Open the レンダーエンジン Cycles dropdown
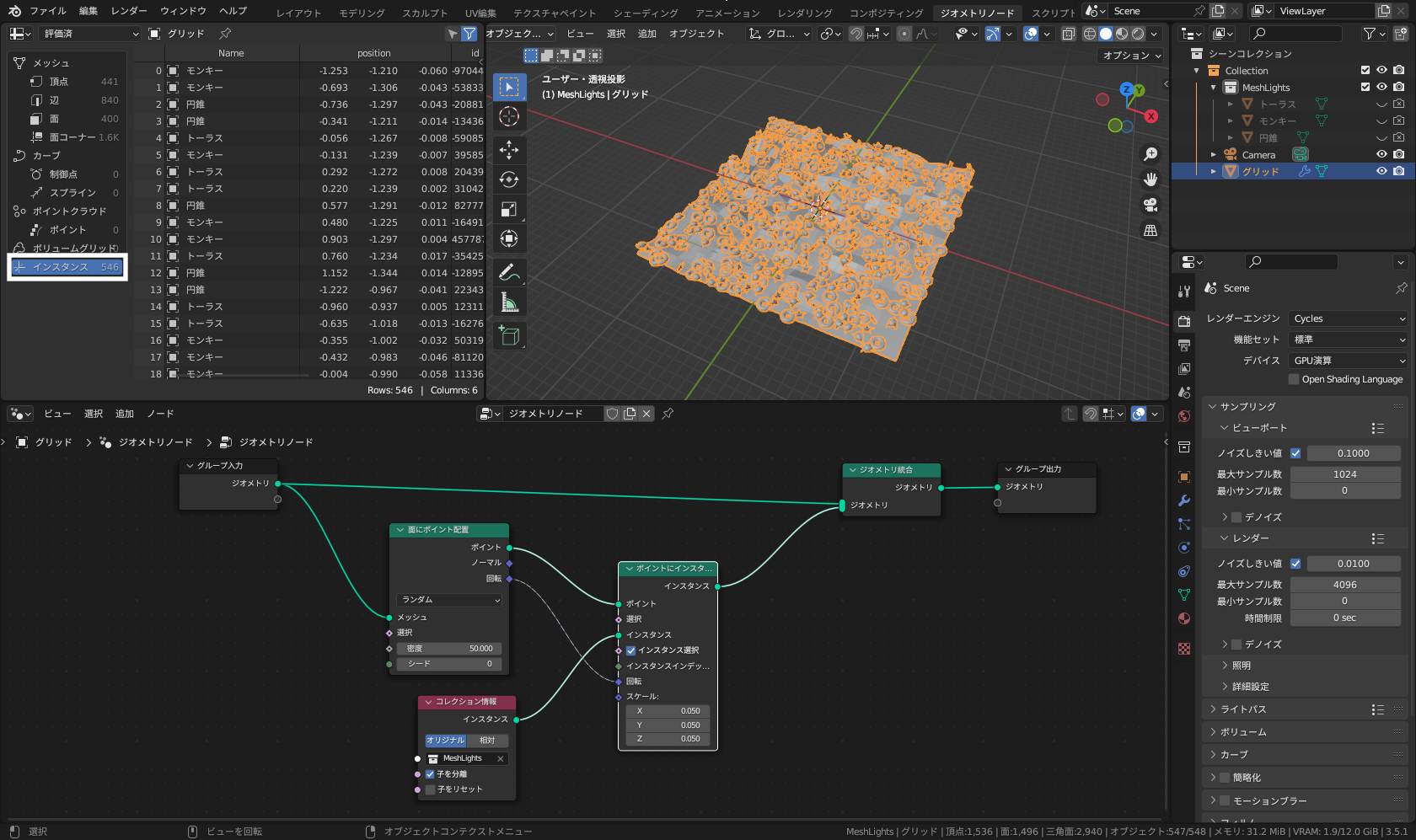The height and width of the screenshot is (840, 1416). pyautogui.click(x=1348, y=318)
